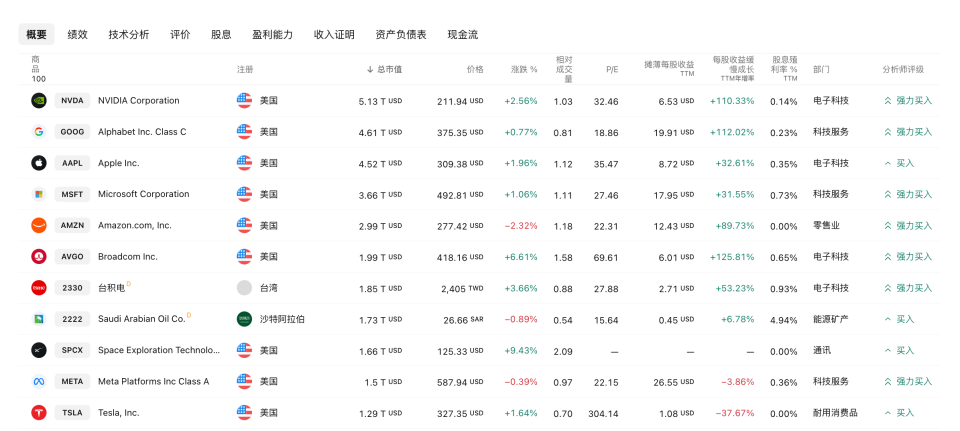Click the Saudi Arabia flag icon

[244, 319]
